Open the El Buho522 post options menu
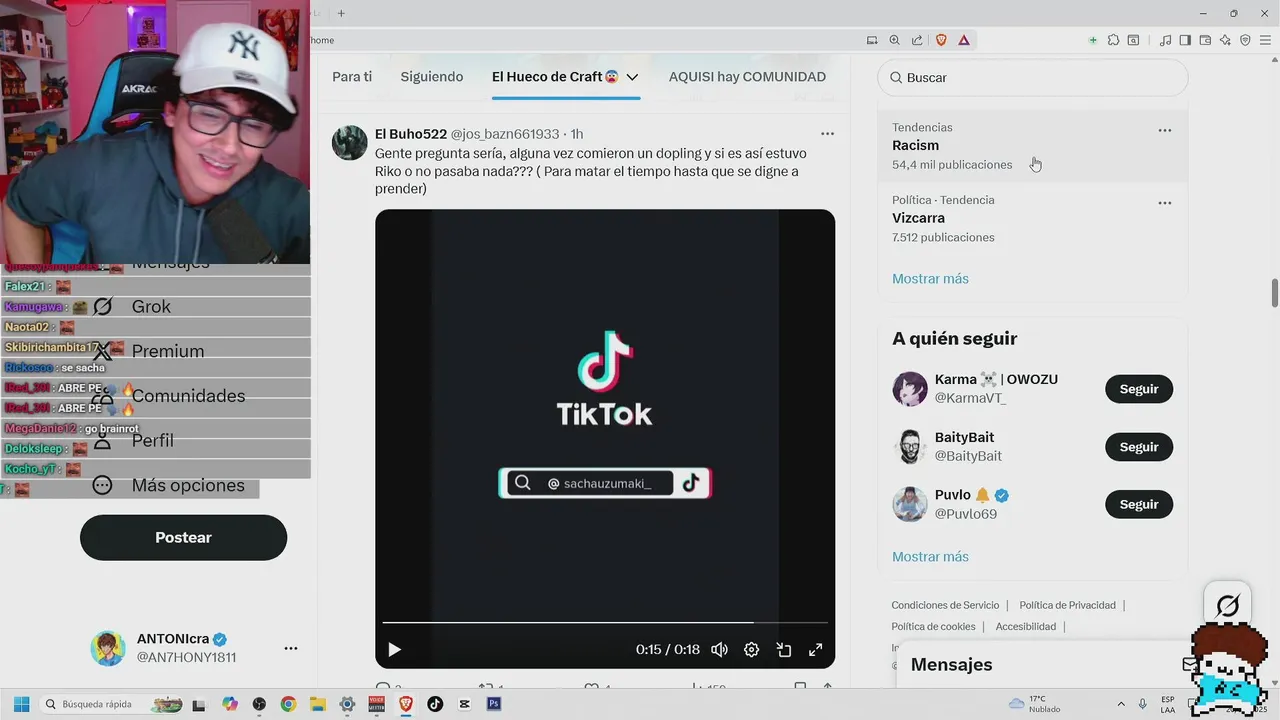This screenshot has width=1280, height=720. (x=827, y=134)
